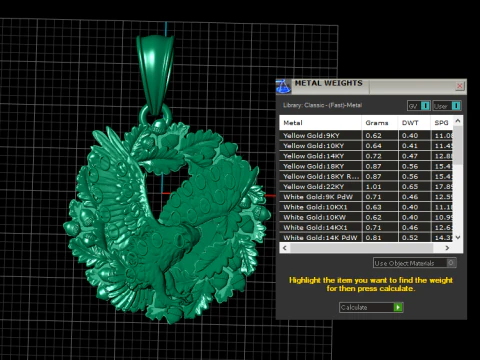Click the table scroll down arrow
Image resolution: width=480 pixels, height=360 pixels.
coord(458,237)
